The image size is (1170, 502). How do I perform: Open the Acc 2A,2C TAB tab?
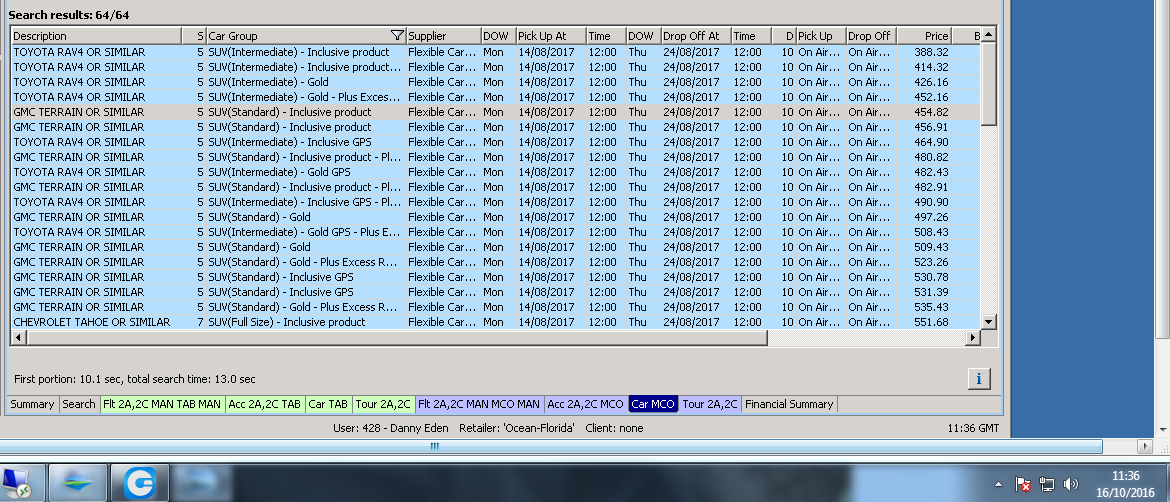coord(265,404)
